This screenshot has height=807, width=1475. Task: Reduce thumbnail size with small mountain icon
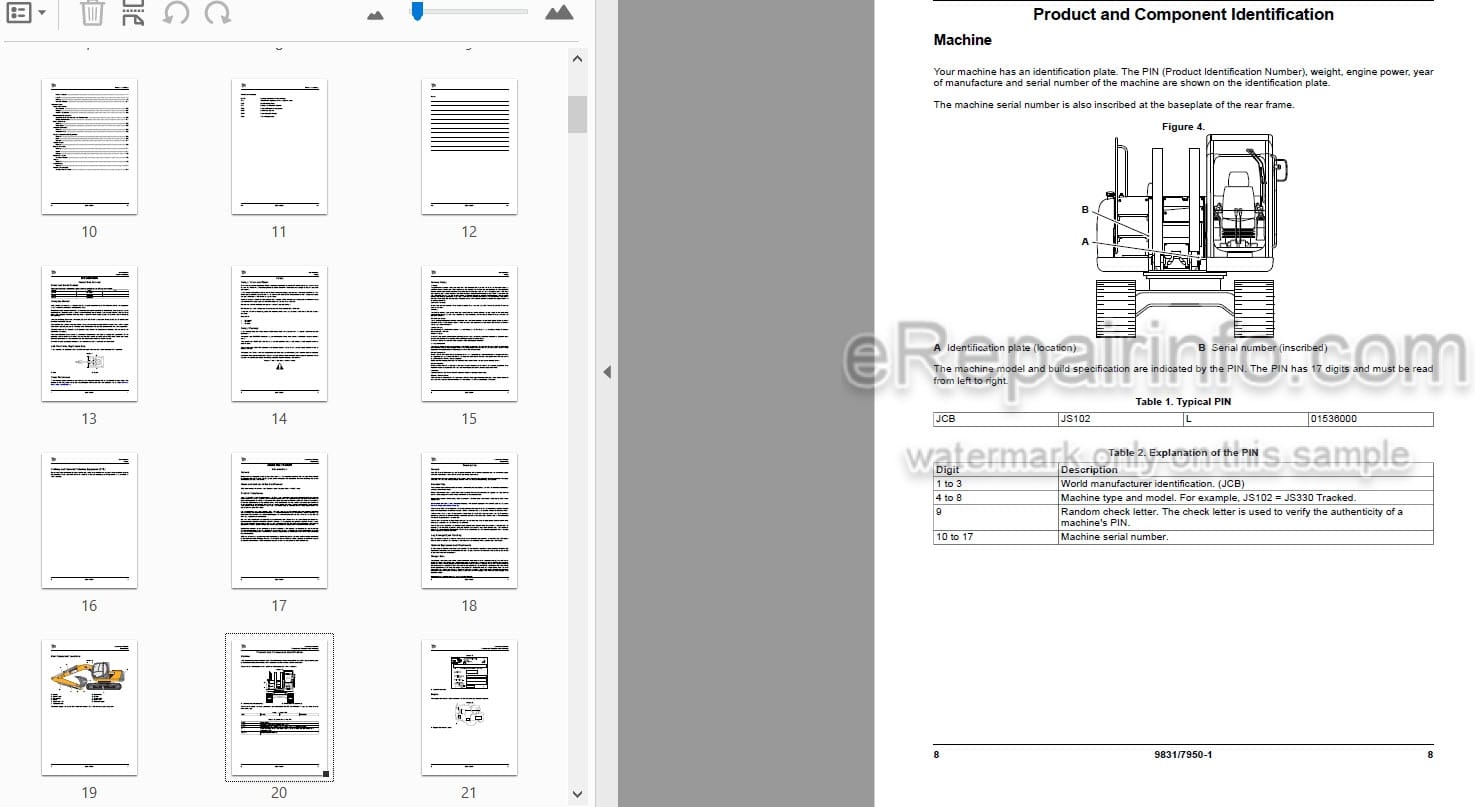376,14
